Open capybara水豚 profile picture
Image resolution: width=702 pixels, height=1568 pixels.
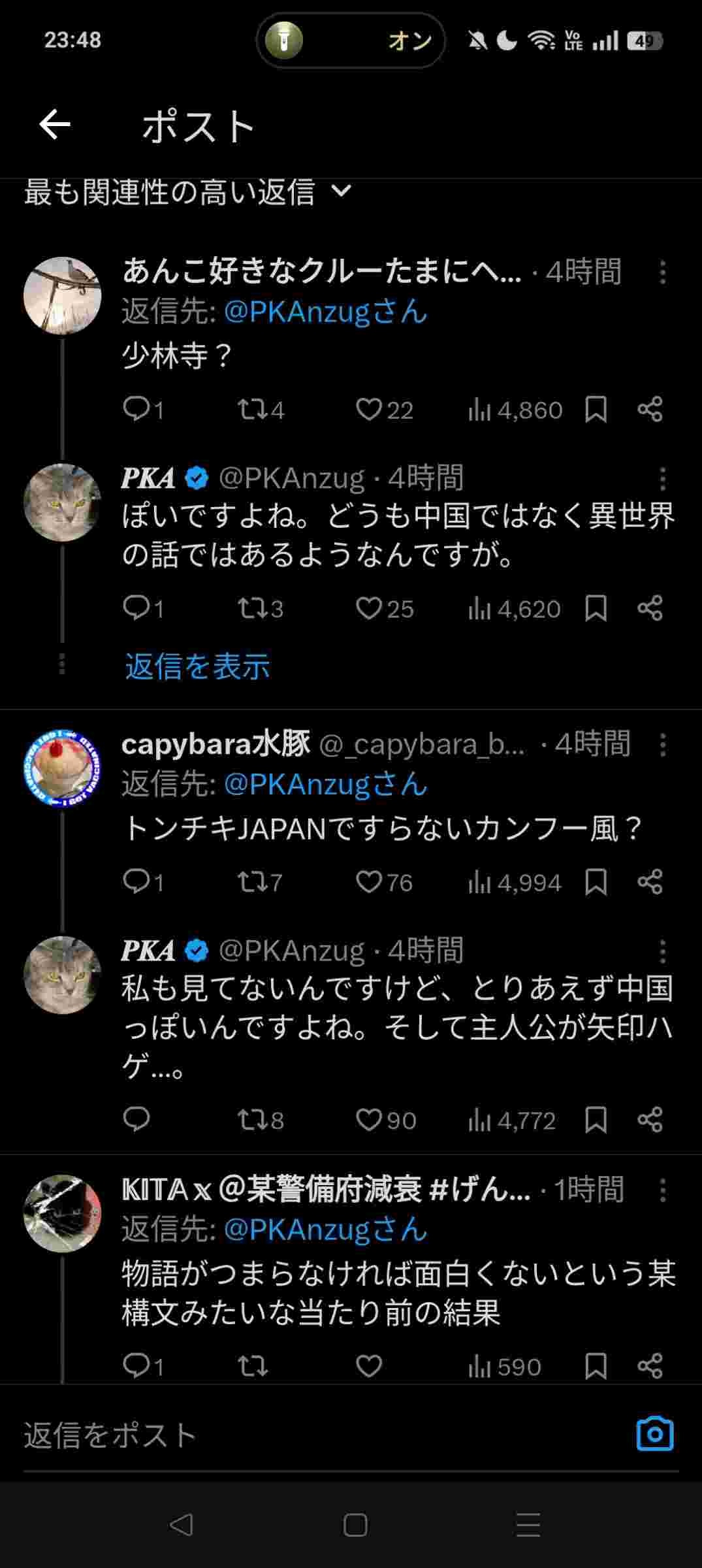click(63, 768)
